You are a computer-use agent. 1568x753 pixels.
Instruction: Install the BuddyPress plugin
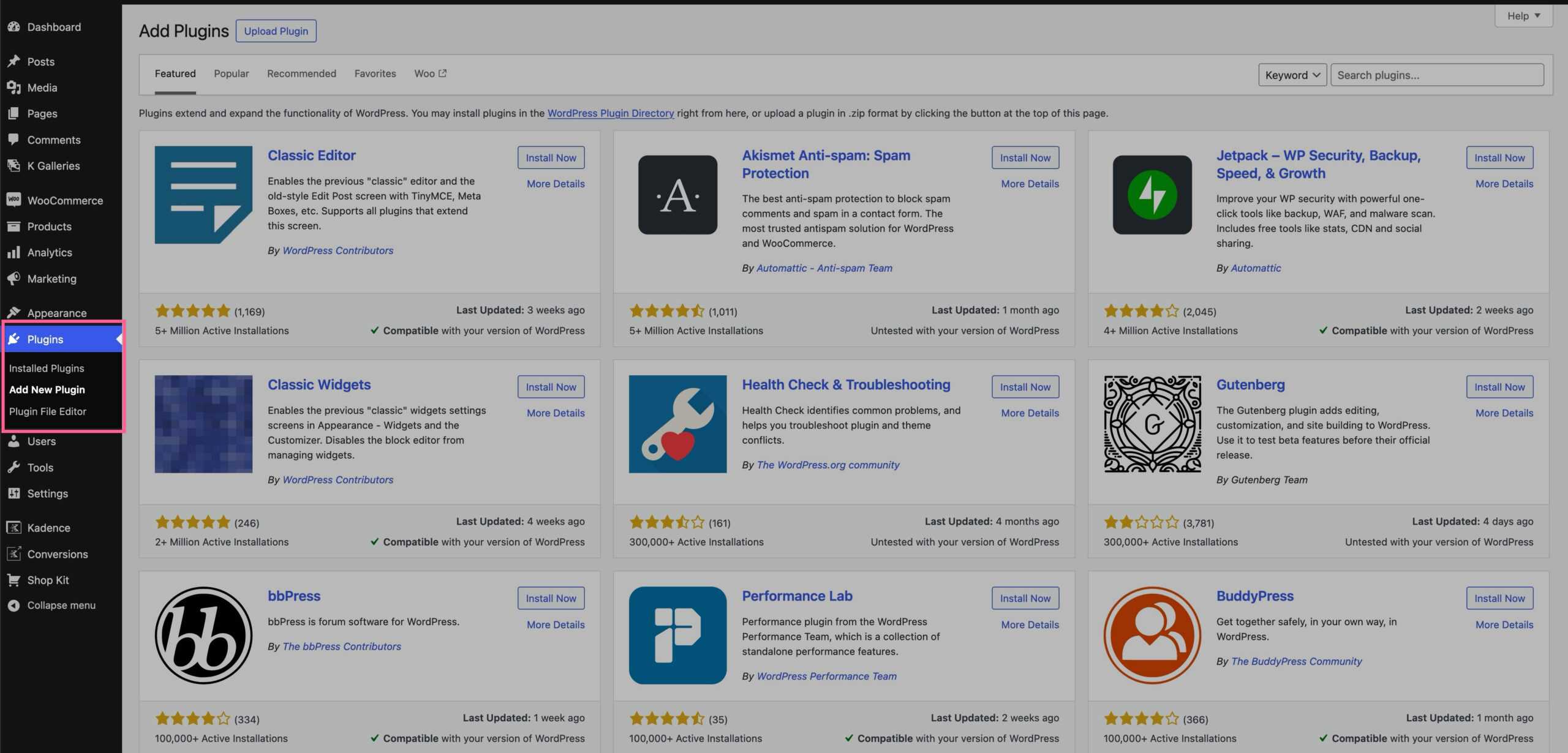[x=1499, y=598]
